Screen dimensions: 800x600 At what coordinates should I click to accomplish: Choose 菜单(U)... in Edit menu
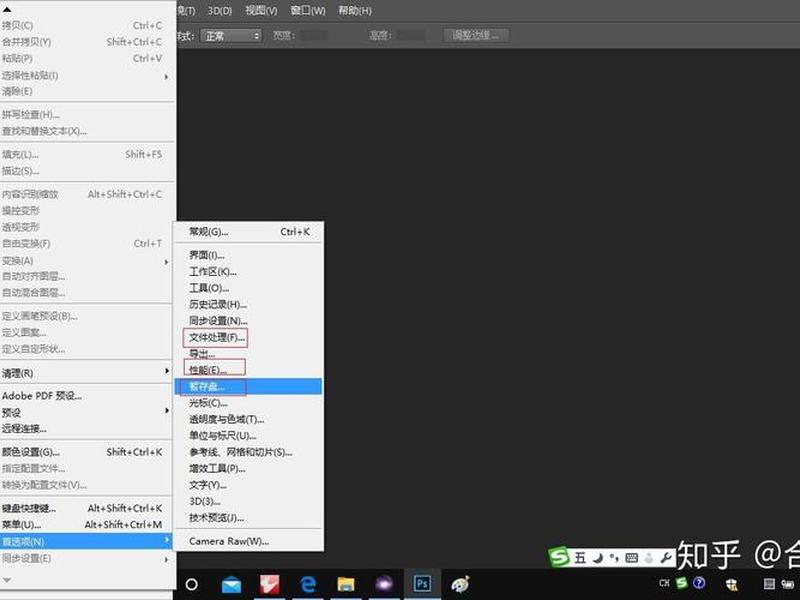(85, 524)
